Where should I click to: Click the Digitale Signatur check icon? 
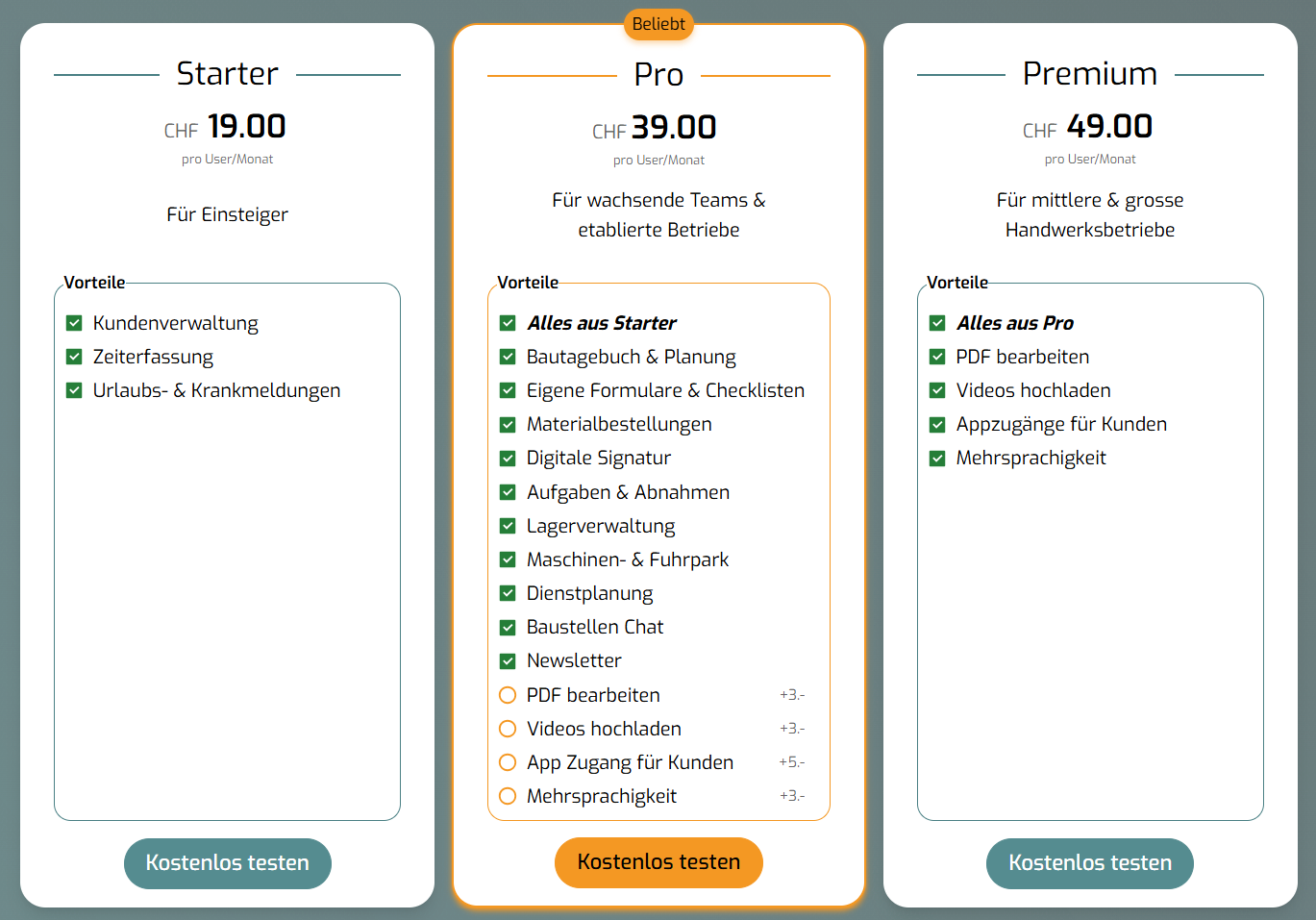(508, 458)
